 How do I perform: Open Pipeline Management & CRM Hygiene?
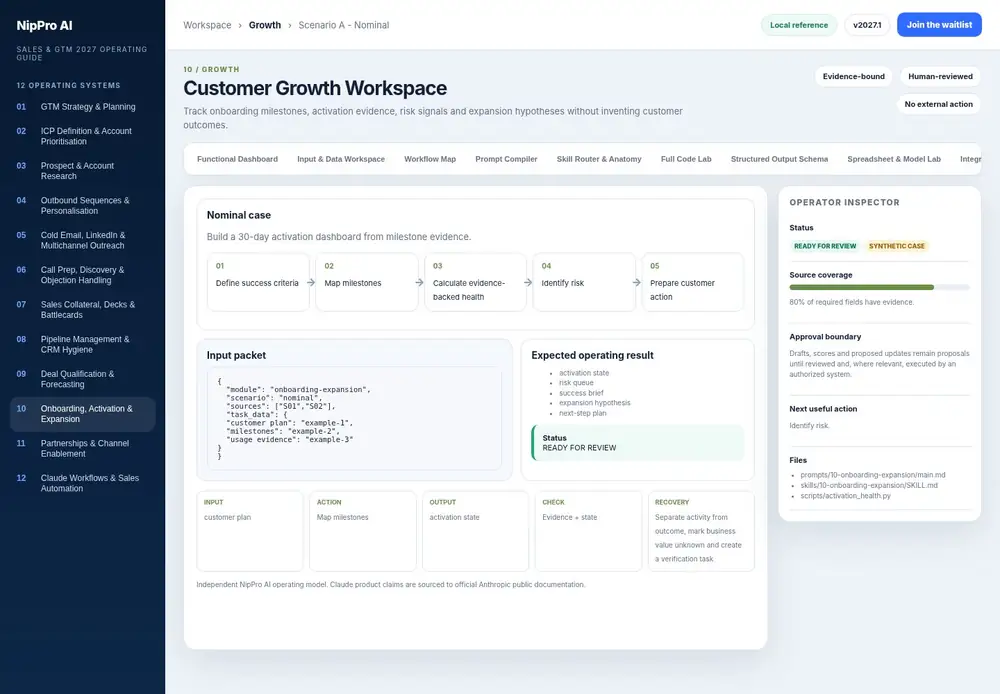coord(82,344)
